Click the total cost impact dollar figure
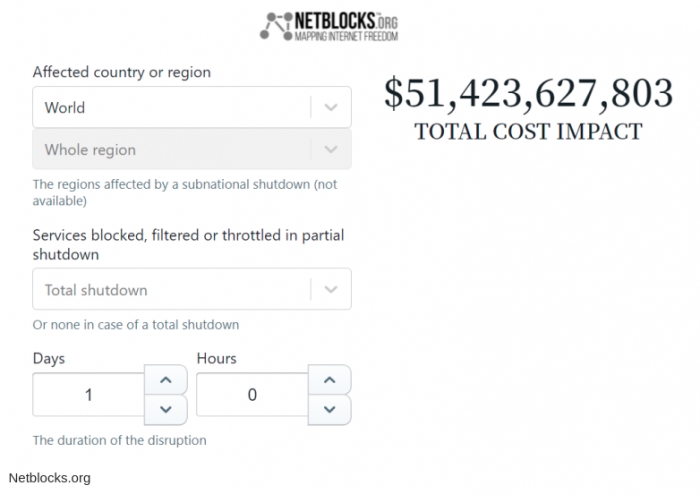This screenshot has height=494, width=700. 528,93
